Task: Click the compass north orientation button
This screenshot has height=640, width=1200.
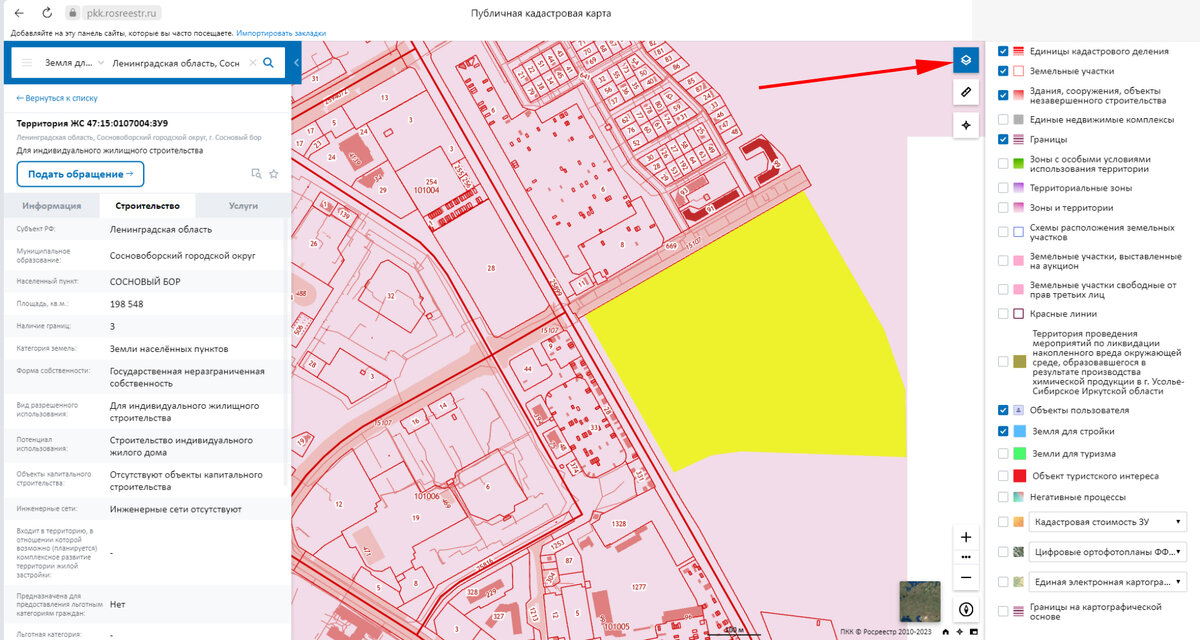Action: pyautogui.click(x=966, y=609)
